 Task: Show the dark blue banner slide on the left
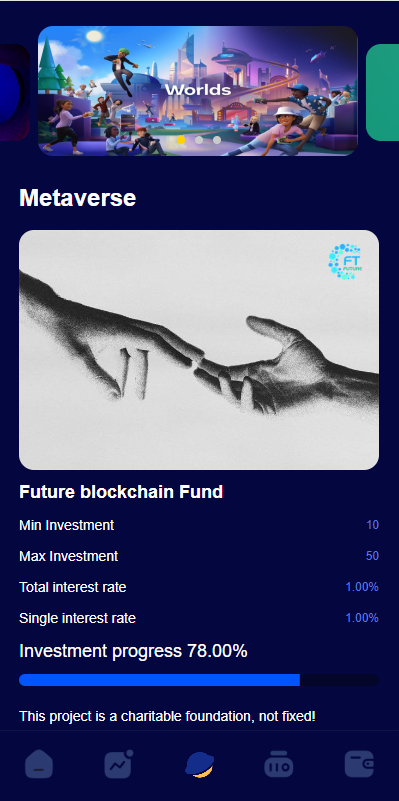tap(14, 92)
